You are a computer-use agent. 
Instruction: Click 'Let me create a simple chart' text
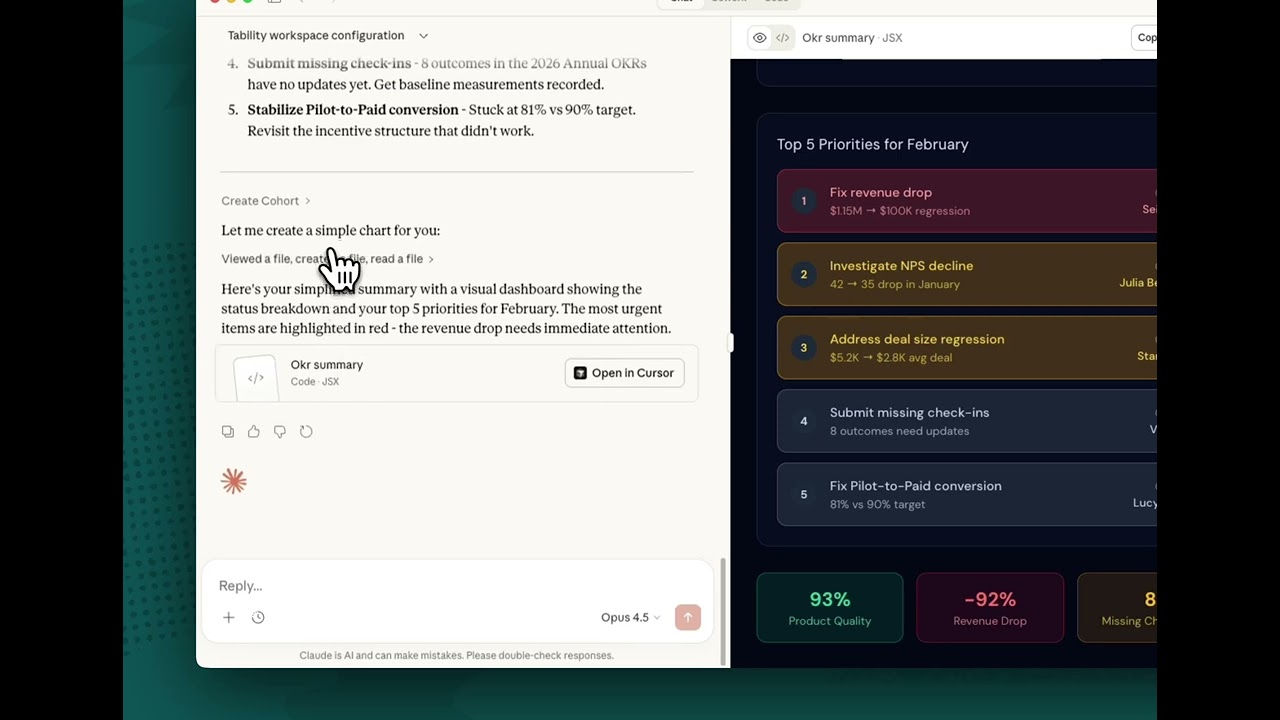331,231
